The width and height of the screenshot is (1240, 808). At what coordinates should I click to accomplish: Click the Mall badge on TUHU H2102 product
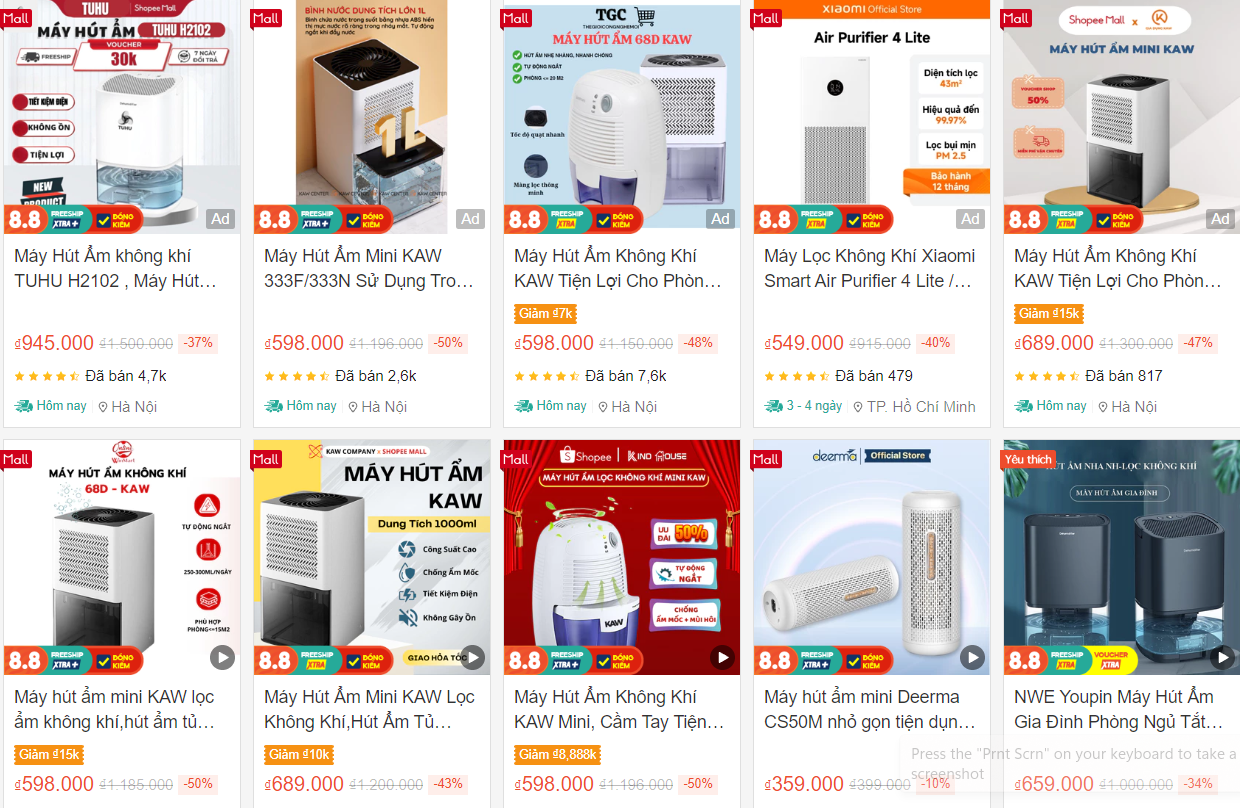17,18
